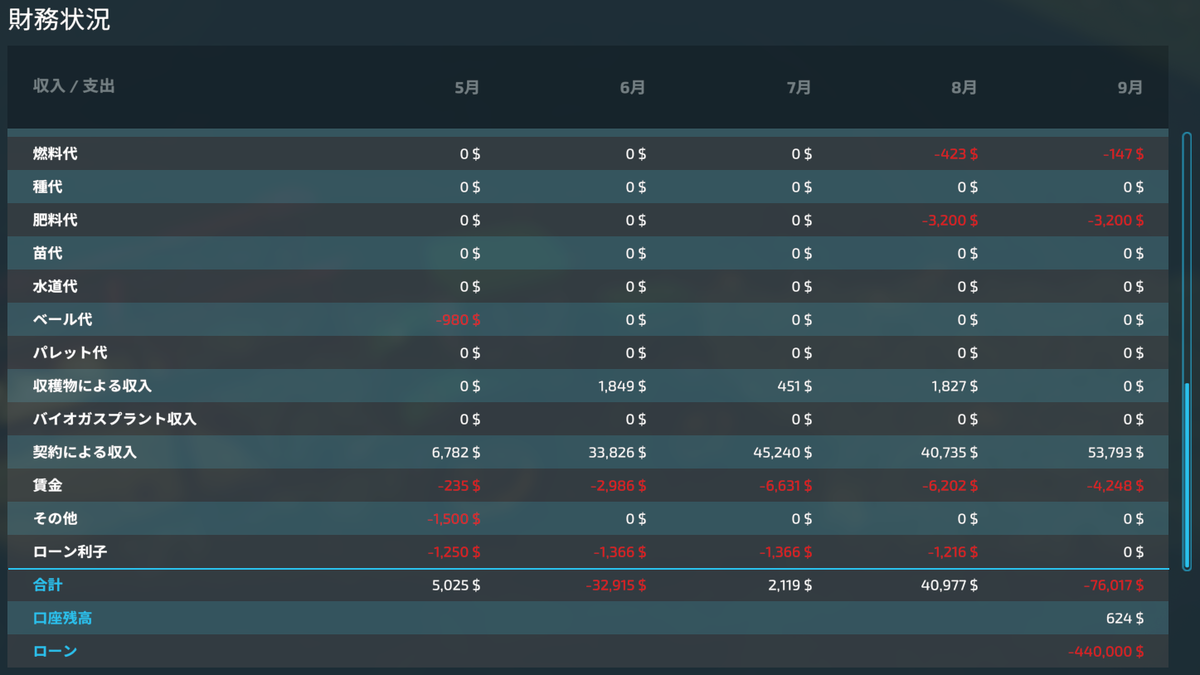The image size is (1200, 675).
Task: Click the 契約による収入 row label
Action: point(85,452)
